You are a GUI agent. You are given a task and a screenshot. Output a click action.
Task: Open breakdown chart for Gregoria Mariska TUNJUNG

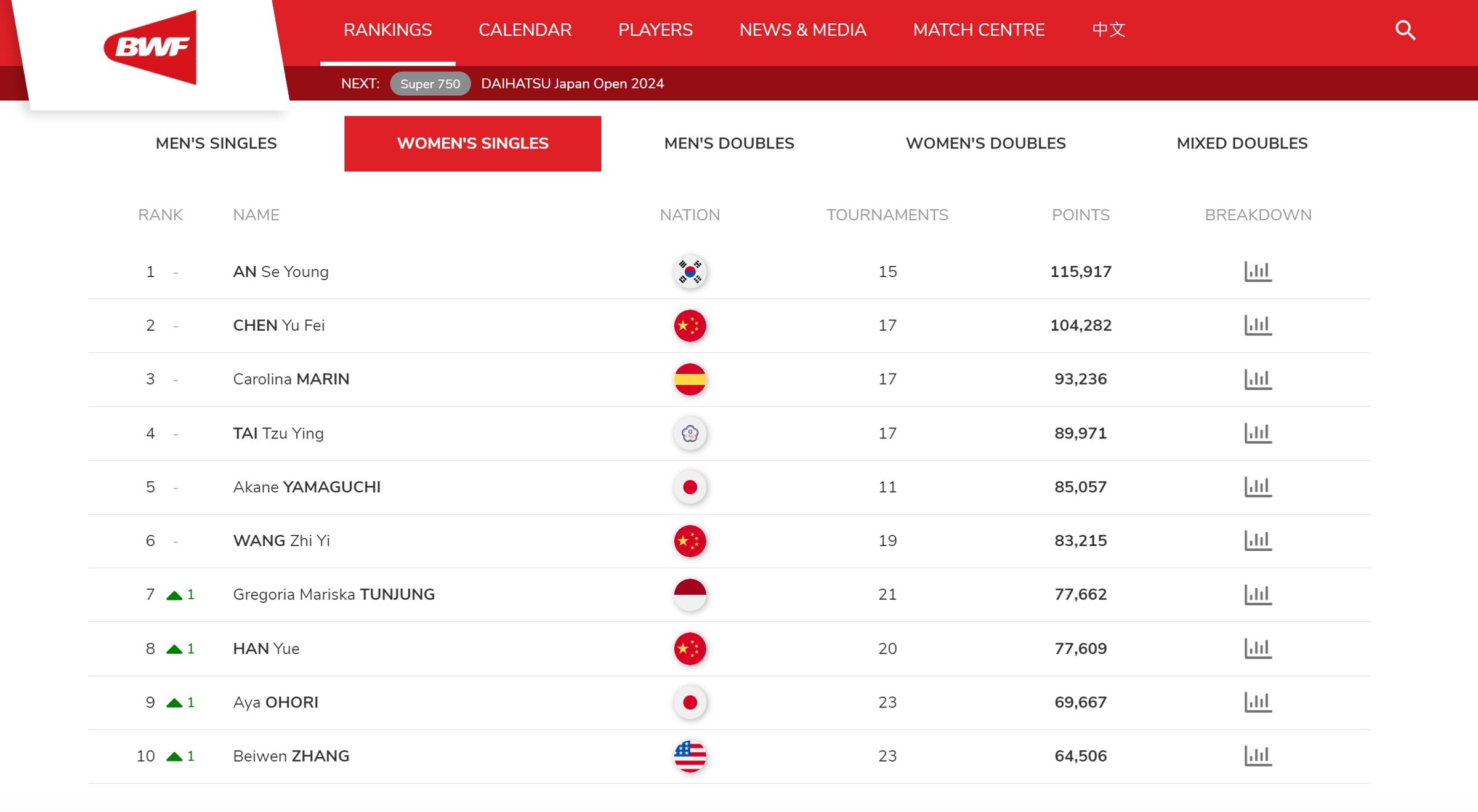[x=1258, y=595]
